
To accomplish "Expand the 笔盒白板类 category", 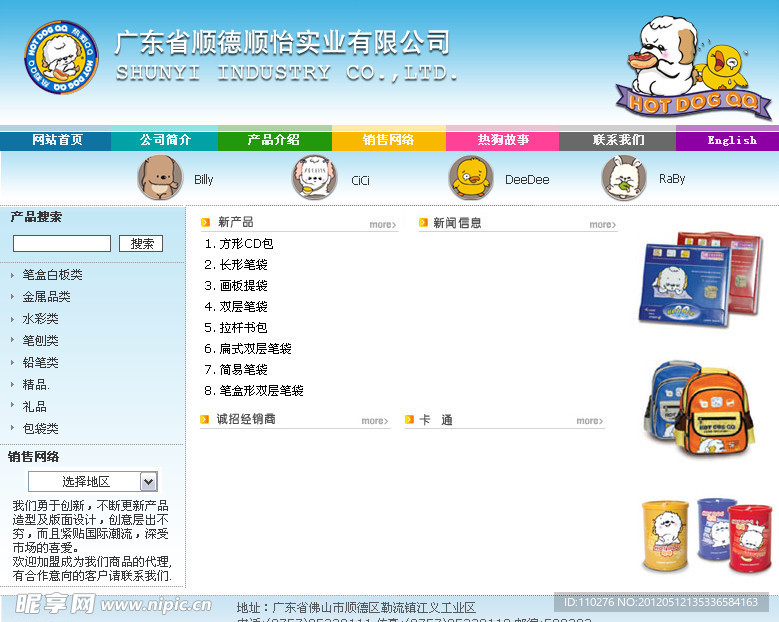I will [x=52, y=275].
